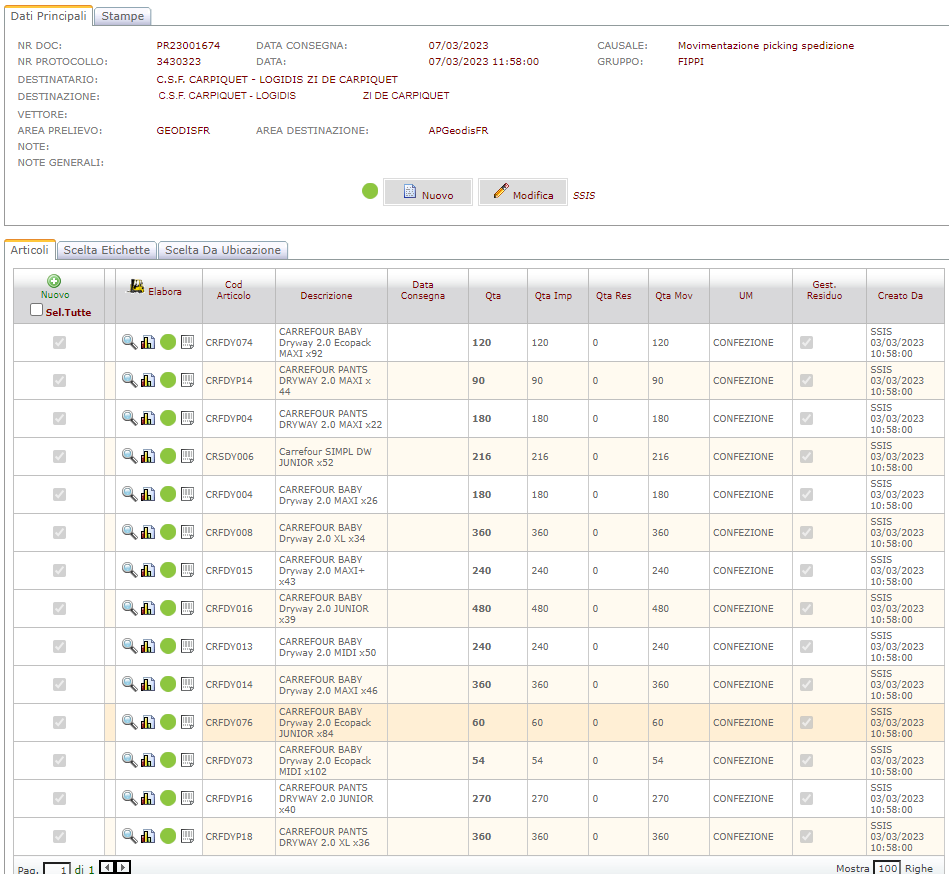Toggle row selection checkbox for CRFDY074

59,343
